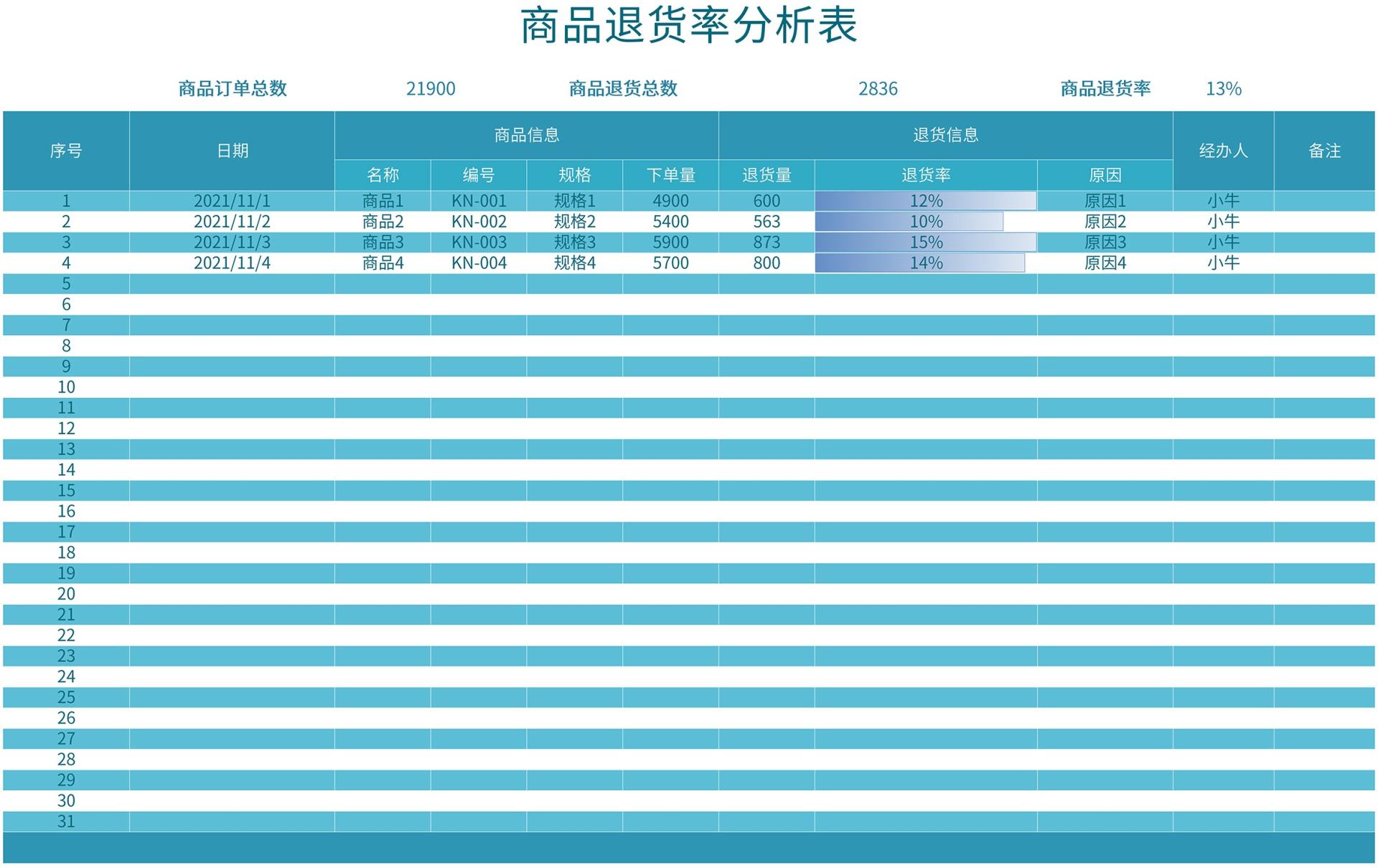Select serial number cell 16
The image size is (1378, 868).
pos(66,511)
